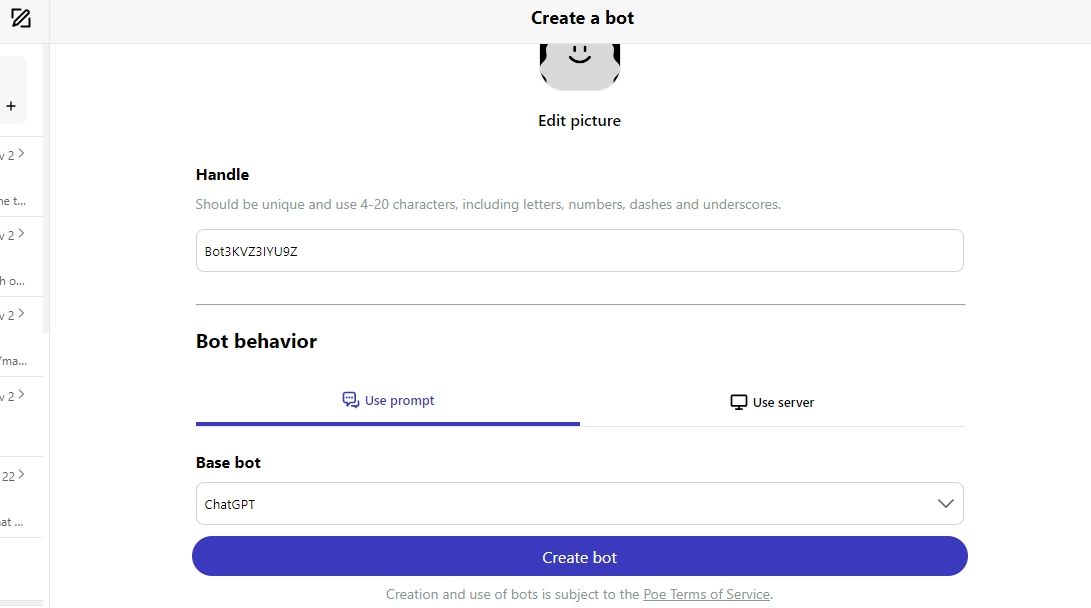Click Edit picture below the avatar

(x=579, y=120)
